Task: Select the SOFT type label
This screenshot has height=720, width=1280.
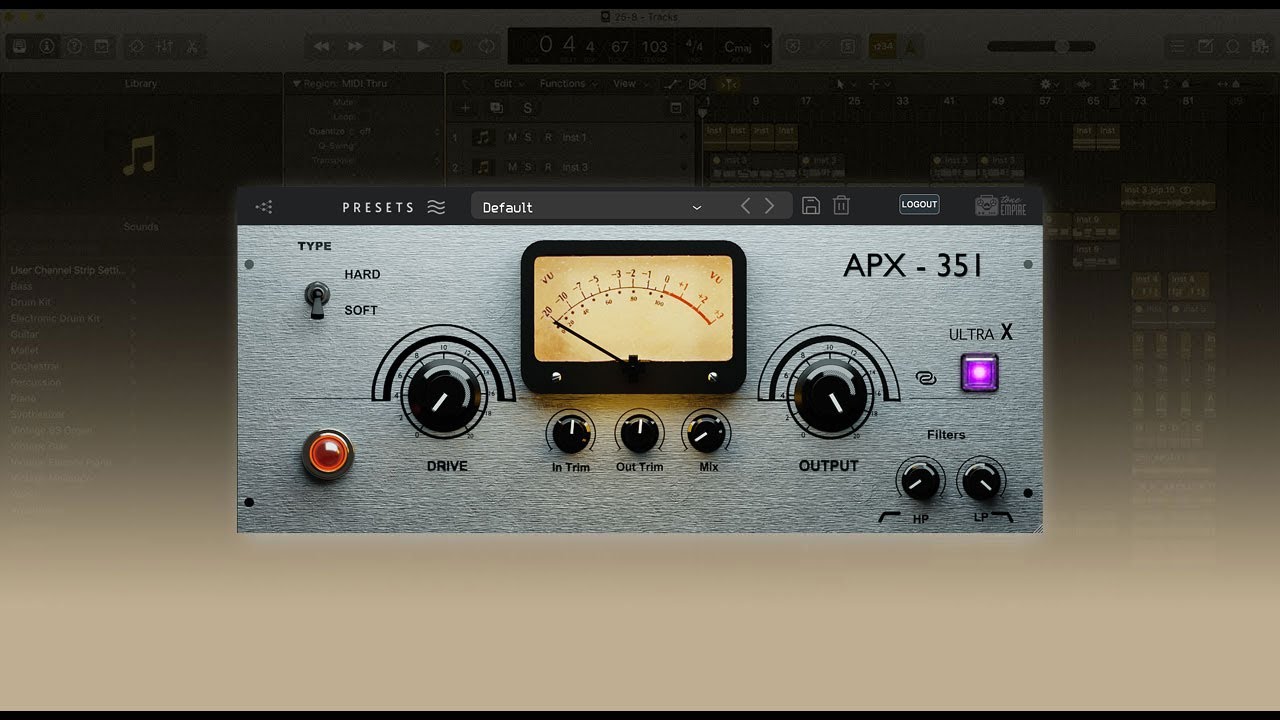Action: (x=361, y=310)
